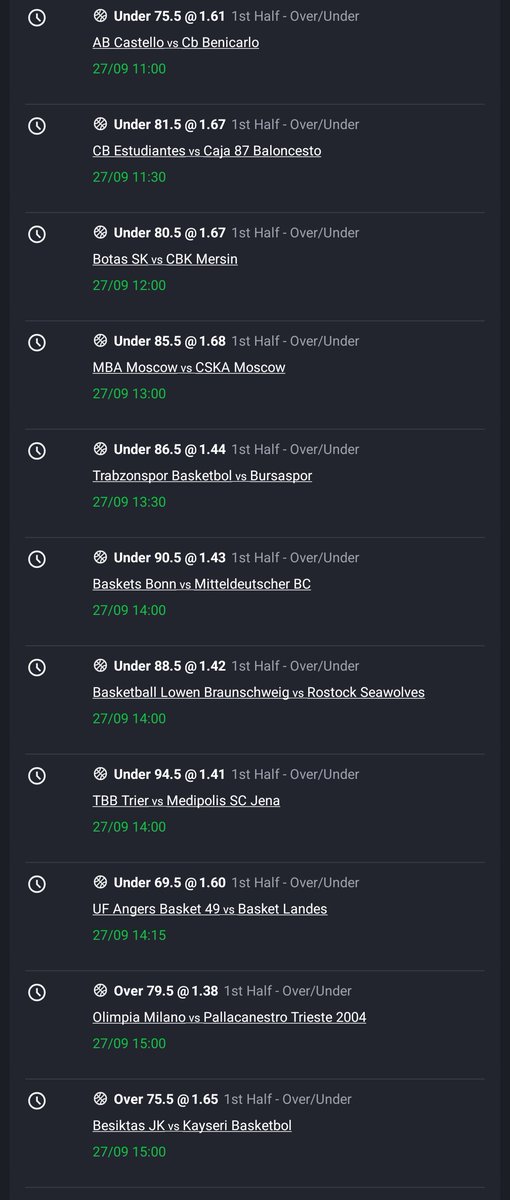Open MBA Moscow vs CSKA Moscow match
The image size is (510, 1200).
coord(189,367)
